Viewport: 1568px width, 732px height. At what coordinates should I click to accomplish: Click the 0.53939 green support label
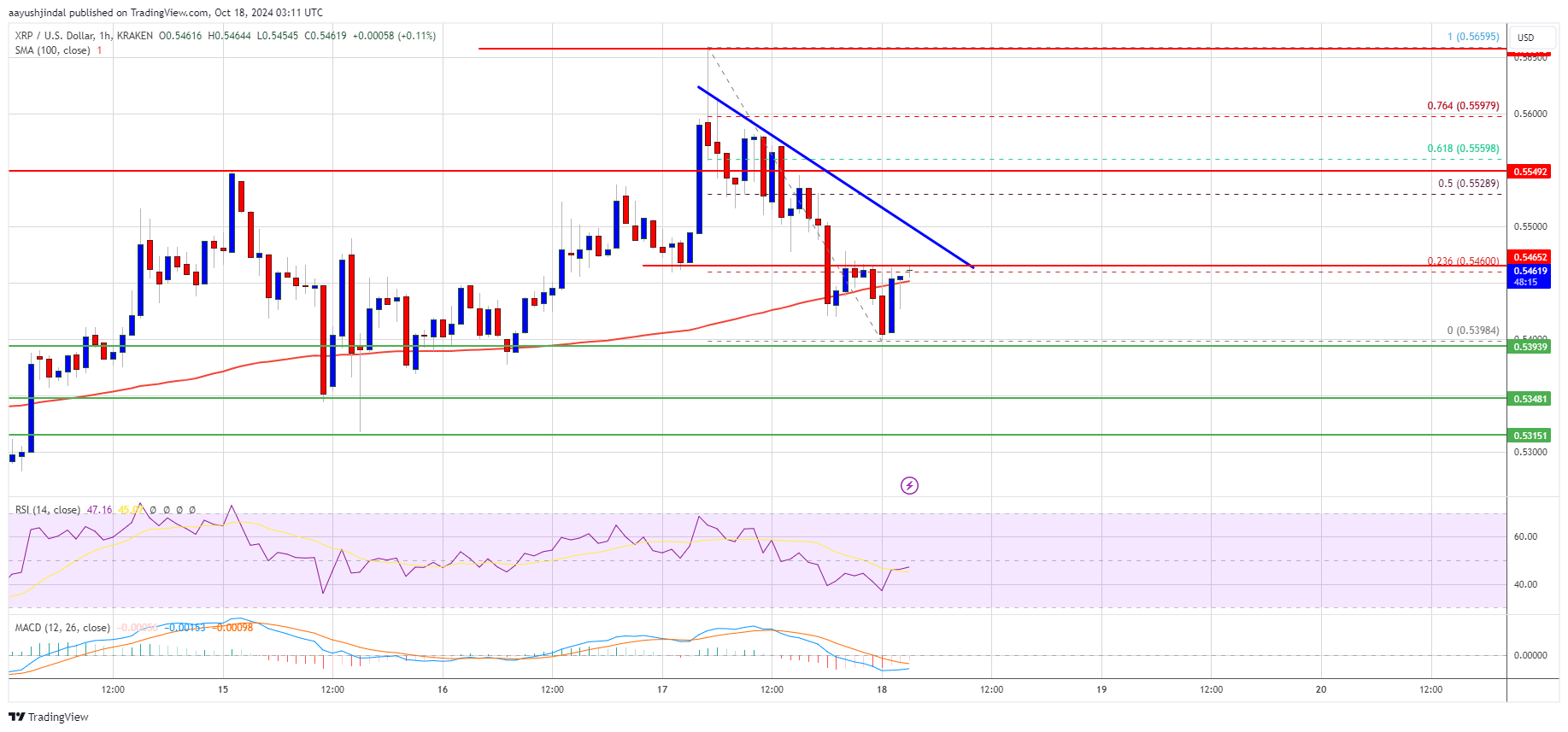[x=1529, y=347]
